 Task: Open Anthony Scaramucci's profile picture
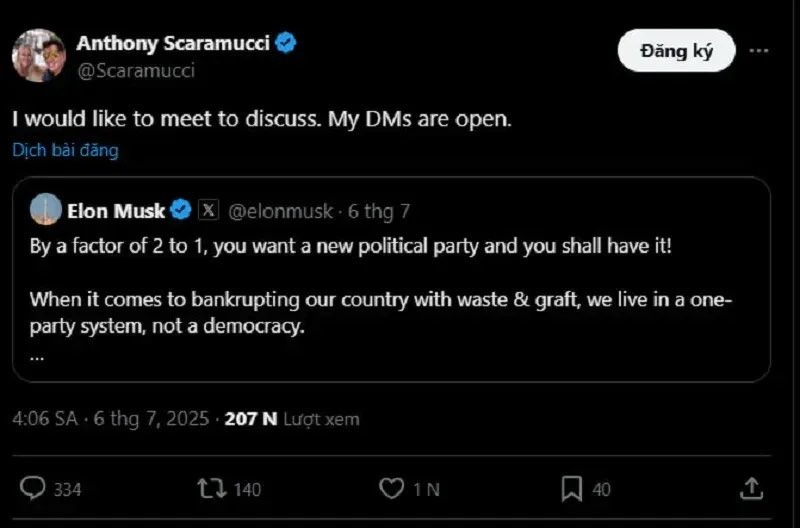click(39, 56)
